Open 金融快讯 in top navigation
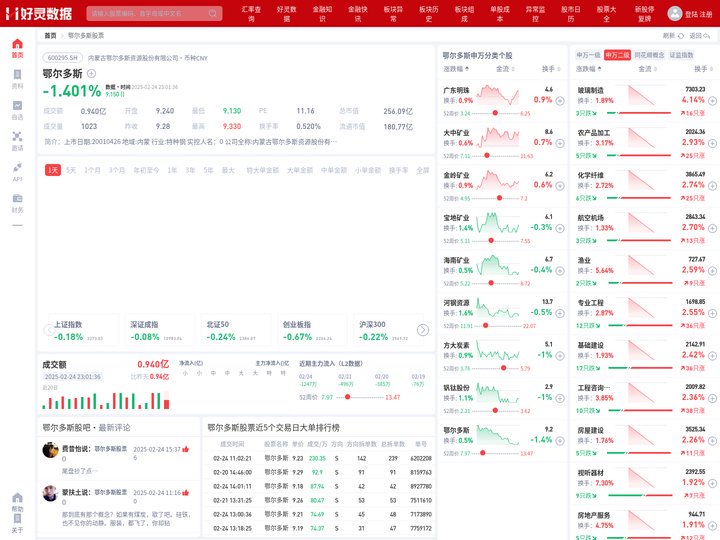 [x=358, y=13]
